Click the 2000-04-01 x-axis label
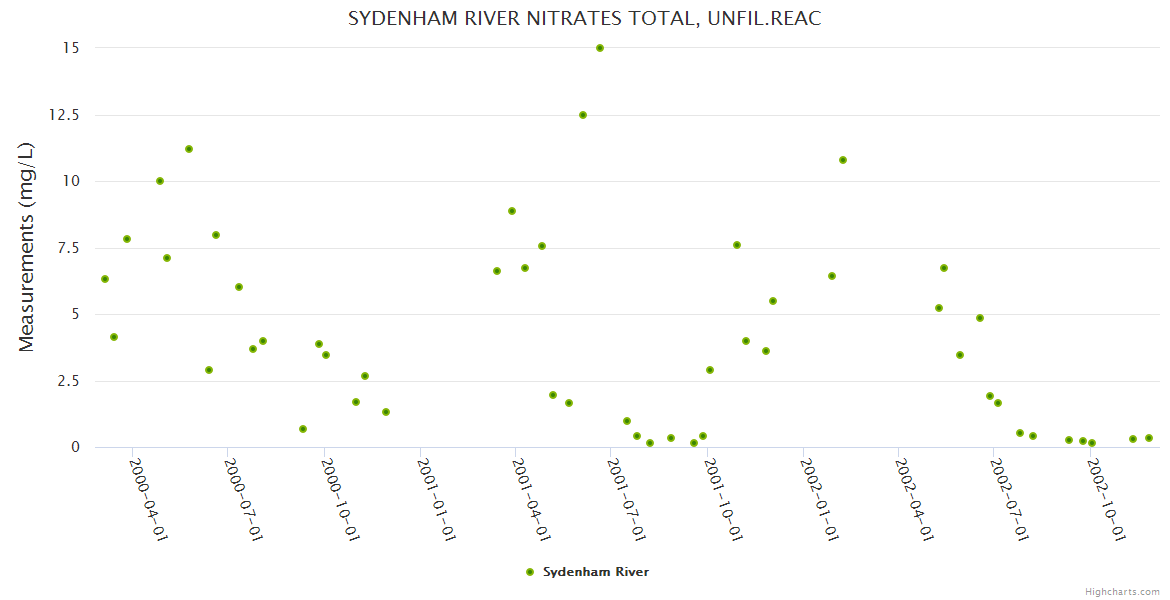The image size is (1170, 600). click(148, 499)
